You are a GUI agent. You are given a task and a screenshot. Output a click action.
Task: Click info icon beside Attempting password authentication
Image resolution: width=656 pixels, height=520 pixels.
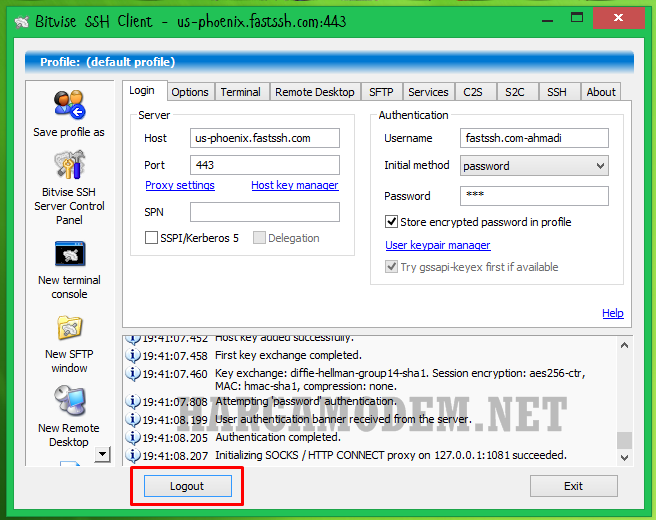coord(133,402)
